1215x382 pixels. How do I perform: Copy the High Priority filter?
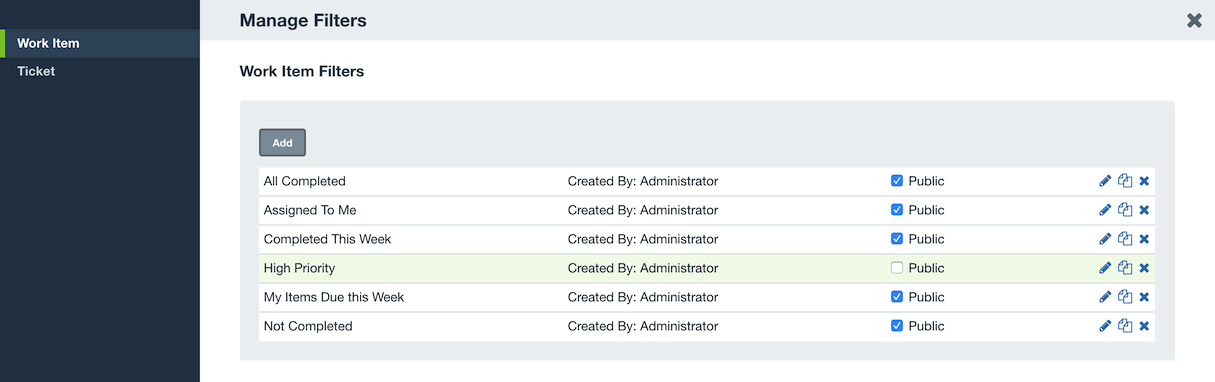[1125, 268]
